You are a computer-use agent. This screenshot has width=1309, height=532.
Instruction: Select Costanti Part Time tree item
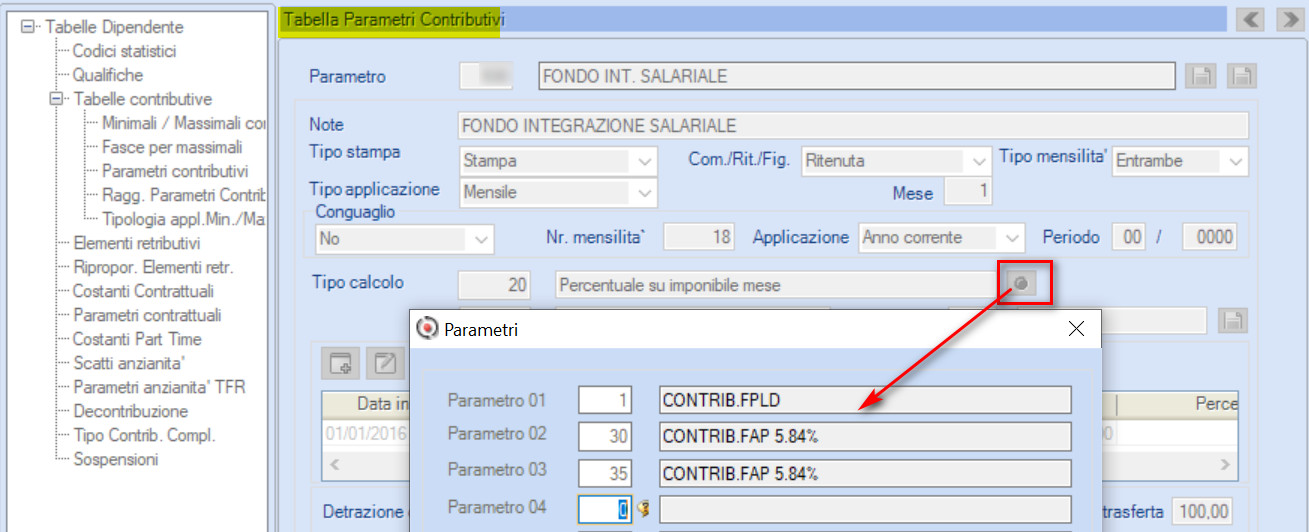[137, 339]
